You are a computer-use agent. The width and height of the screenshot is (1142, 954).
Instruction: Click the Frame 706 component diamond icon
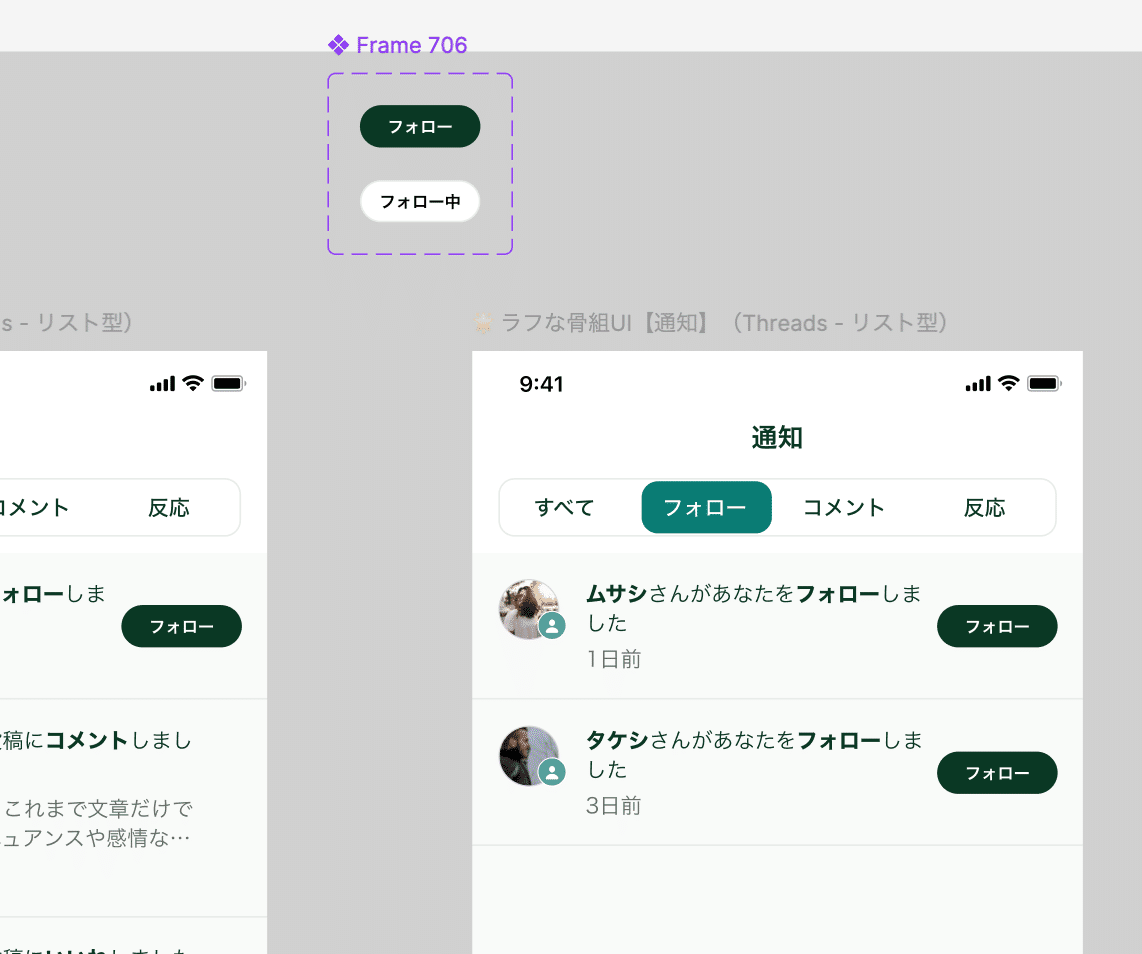point(338,45)
